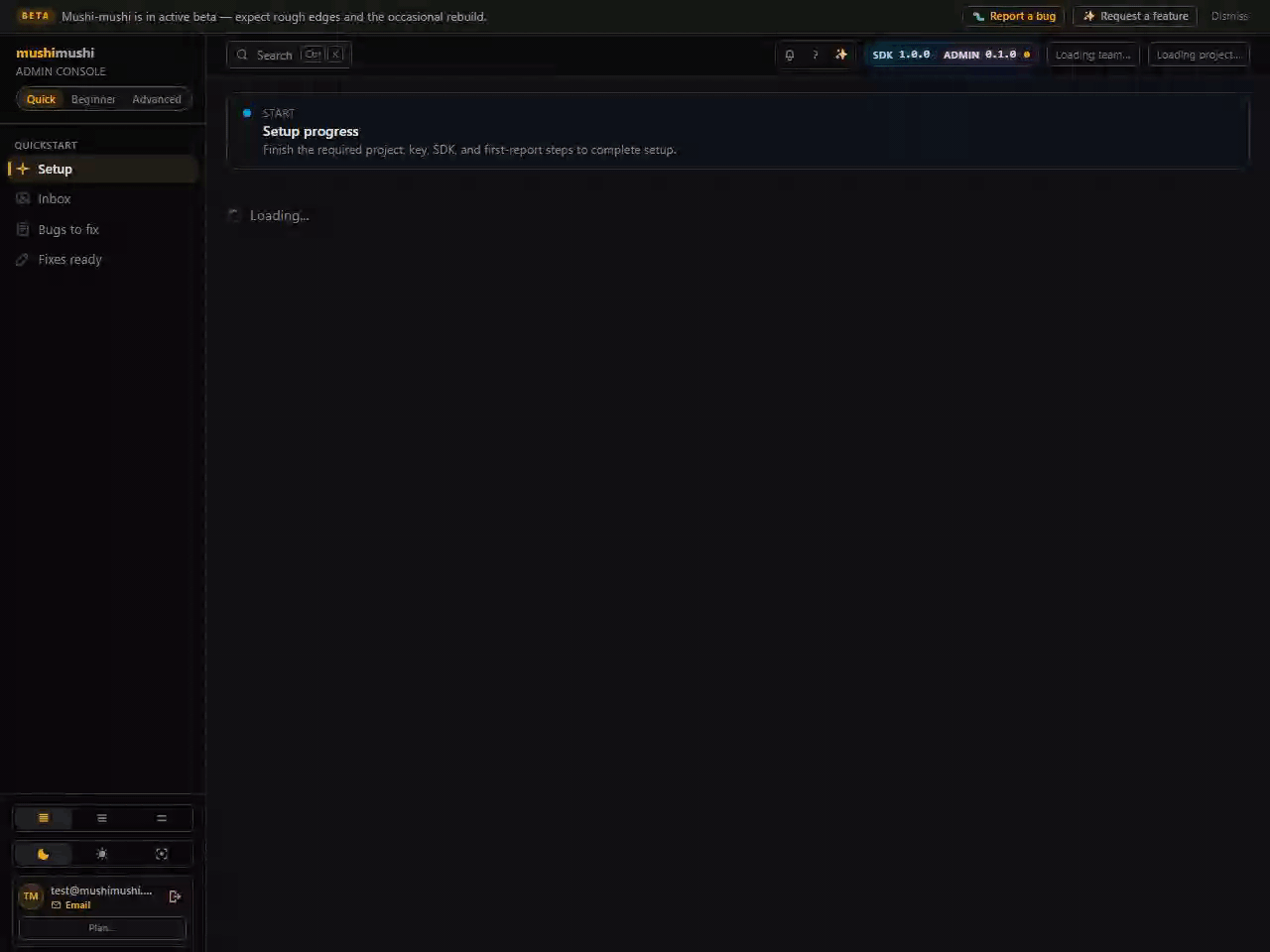Click the Fixes ready icon
This screenshot has width=1270, height=952.
(23, 260)
